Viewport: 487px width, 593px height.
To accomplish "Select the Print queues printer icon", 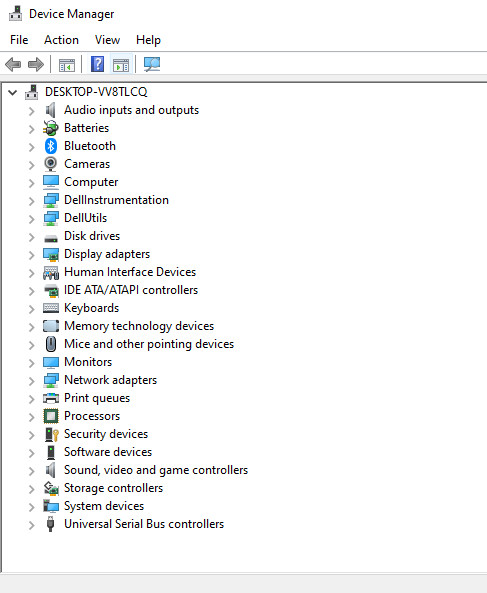I will [x=51, y=398].
